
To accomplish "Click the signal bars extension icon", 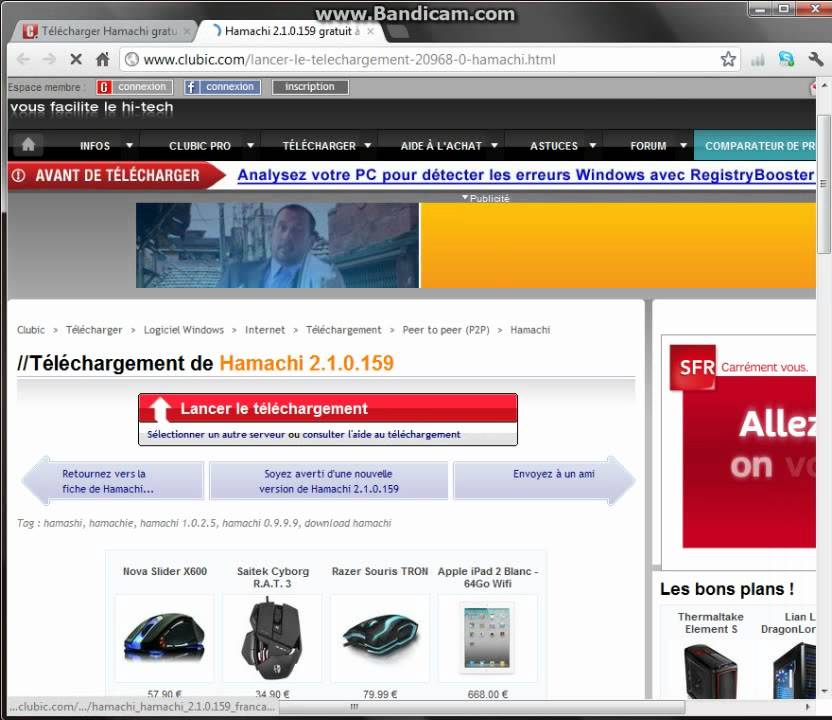I will point(758,60).
